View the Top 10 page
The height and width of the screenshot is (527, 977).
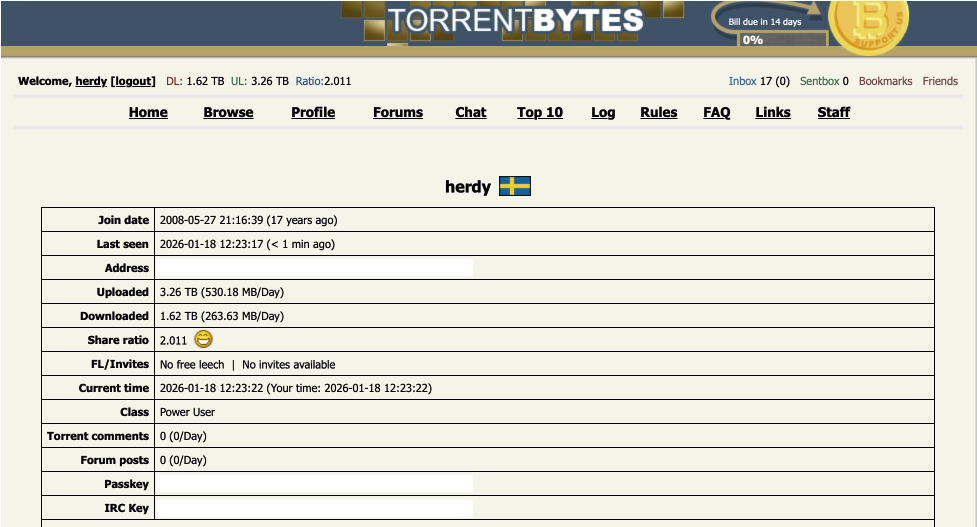pos(540,112)
